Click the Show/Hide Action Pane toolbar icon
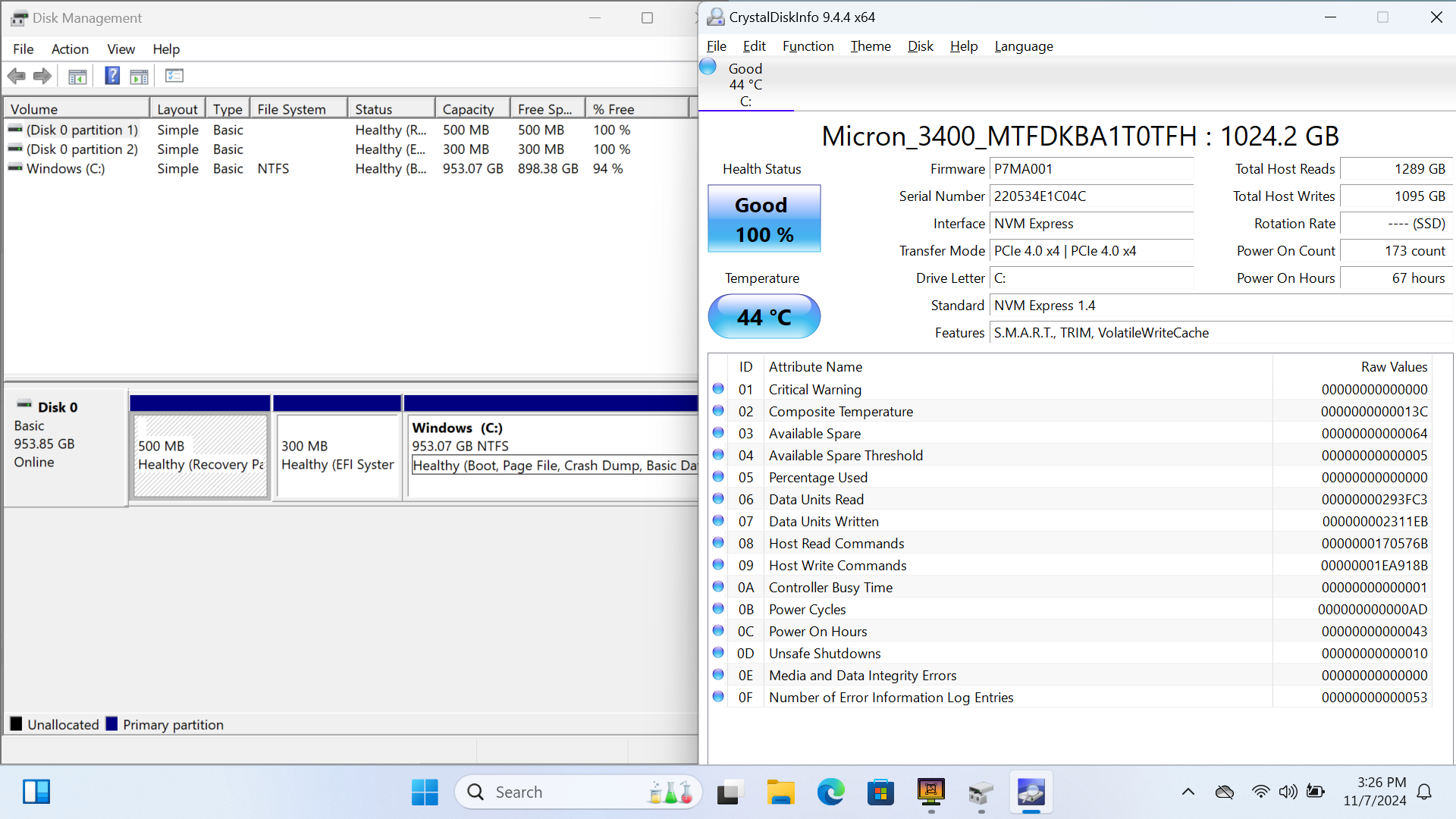The height and width of the screenshot is (819, 1456). pyautogui.click(x=139, y=76)
